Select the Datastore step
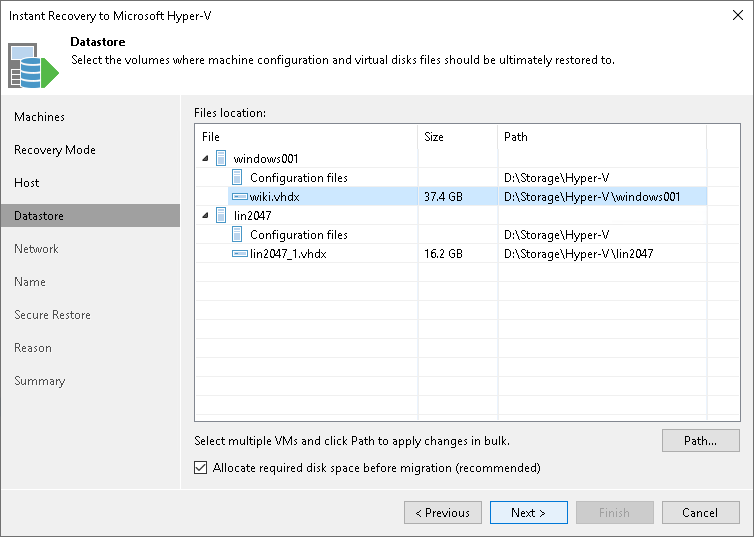 tap(90, 215)
